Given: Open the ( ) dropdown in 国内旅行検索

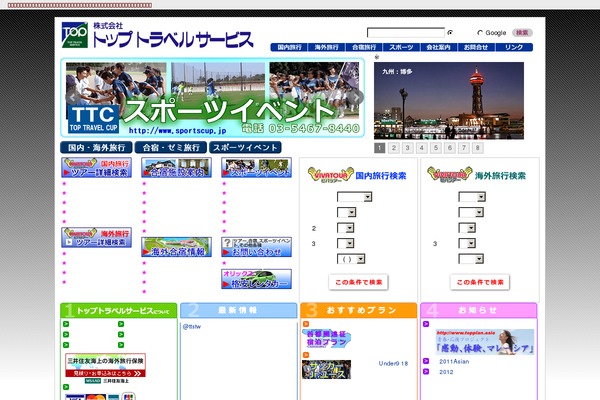Looking at the screenshot, I should 351,259.
